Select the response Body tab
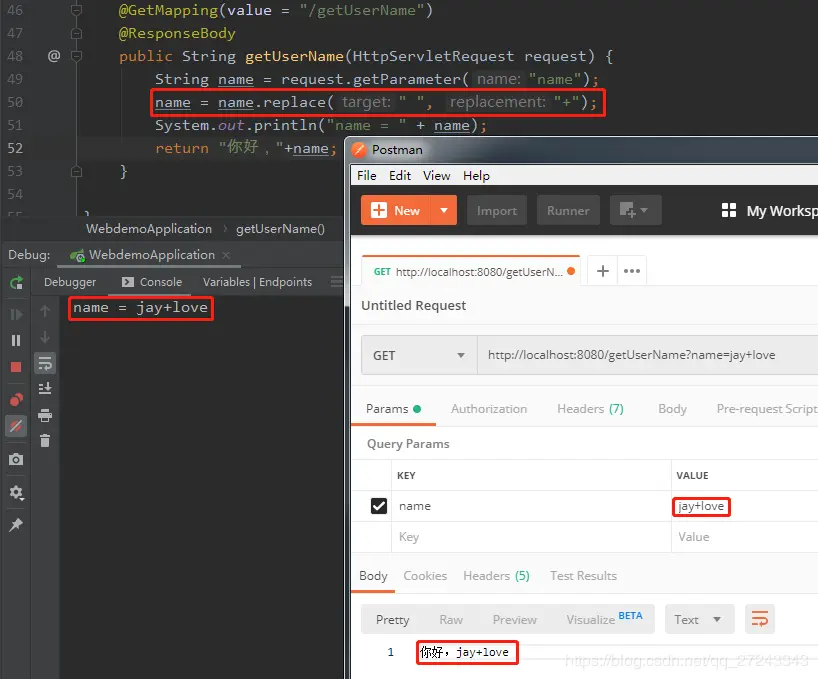This screenshot has height=679, width=818. pos(373,576)
